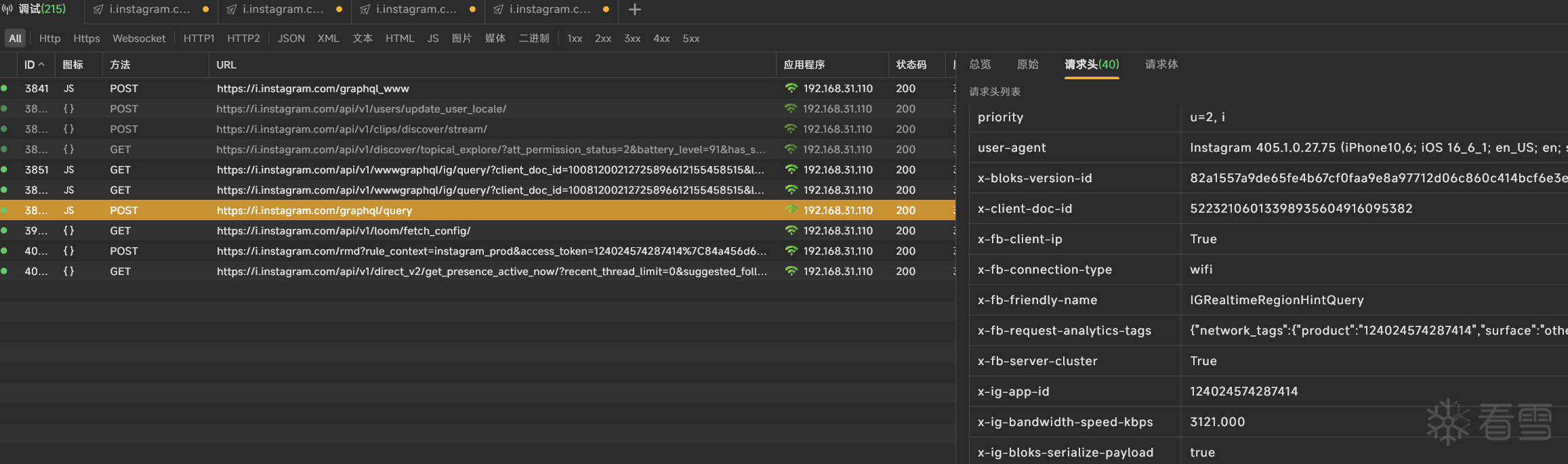Filter by HTML type
The width and height of the screenshot is (1568, 464).
pyautogui.click(x=400, y=39)
